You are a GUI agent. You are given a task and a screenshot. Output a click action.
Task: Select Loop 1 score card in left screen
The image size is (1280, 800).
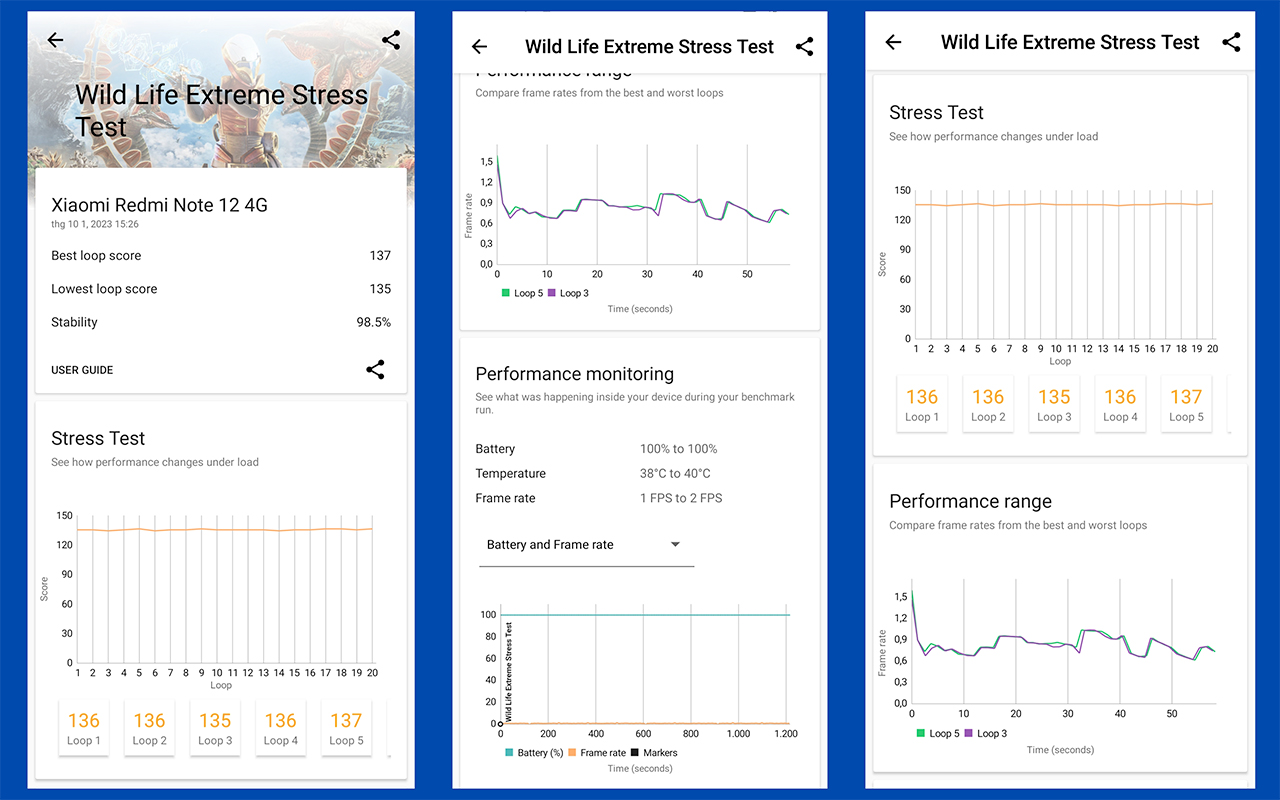click(x=84, y=729)
